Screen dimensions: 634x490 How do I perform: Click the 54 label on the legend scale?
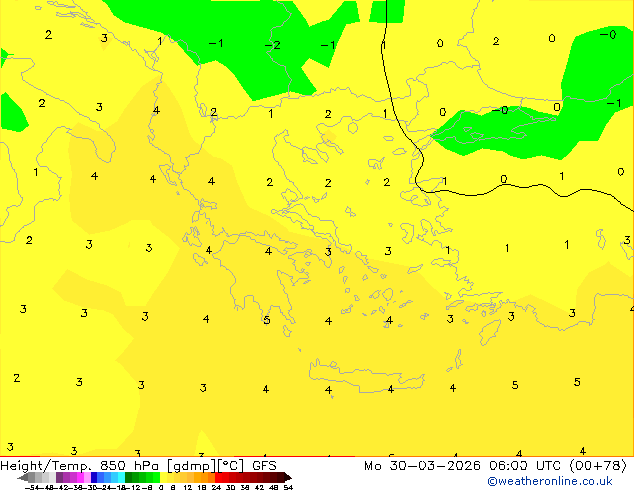(x=288, y=487)
